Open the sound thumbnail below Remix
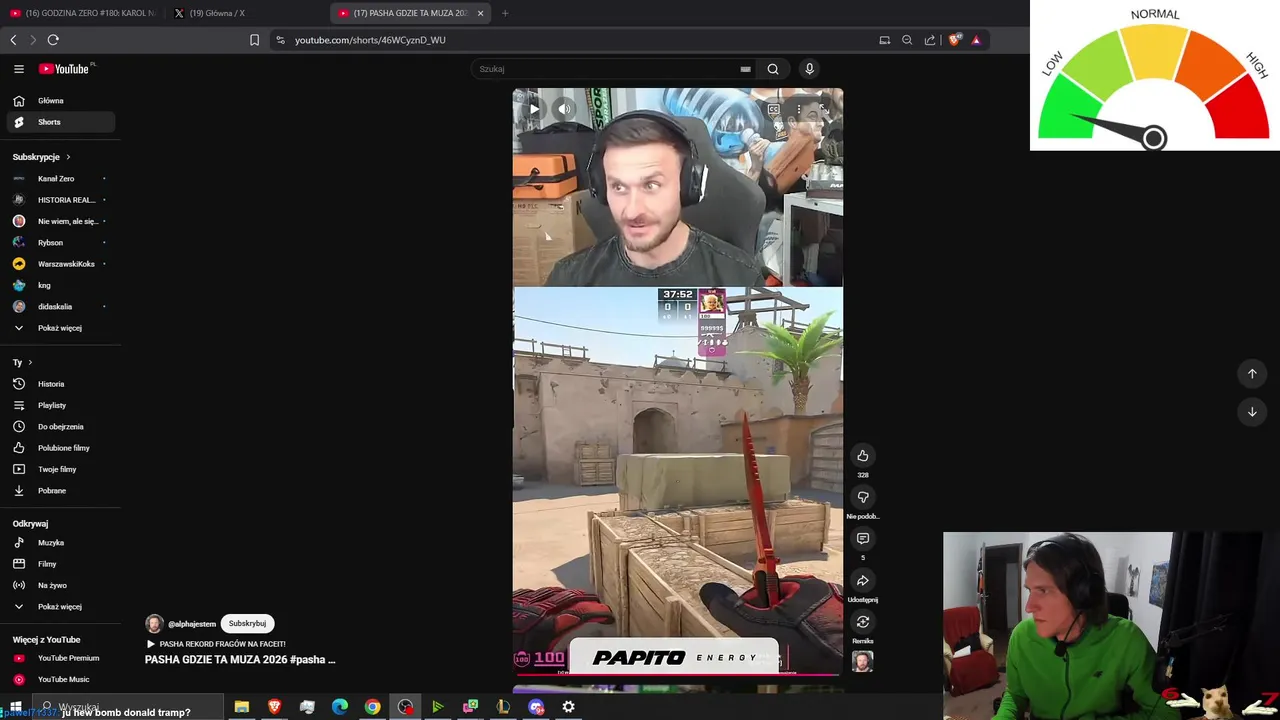The height and width of the screenshot is (720, 1280). [x=863, y=661]
